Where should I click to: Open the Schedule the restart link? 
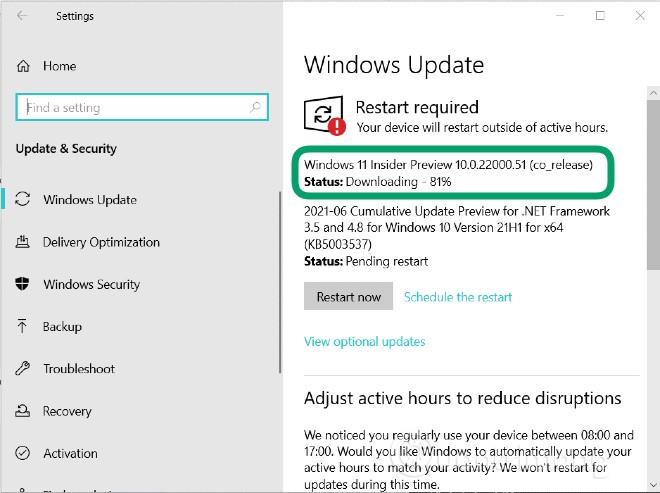458,297
